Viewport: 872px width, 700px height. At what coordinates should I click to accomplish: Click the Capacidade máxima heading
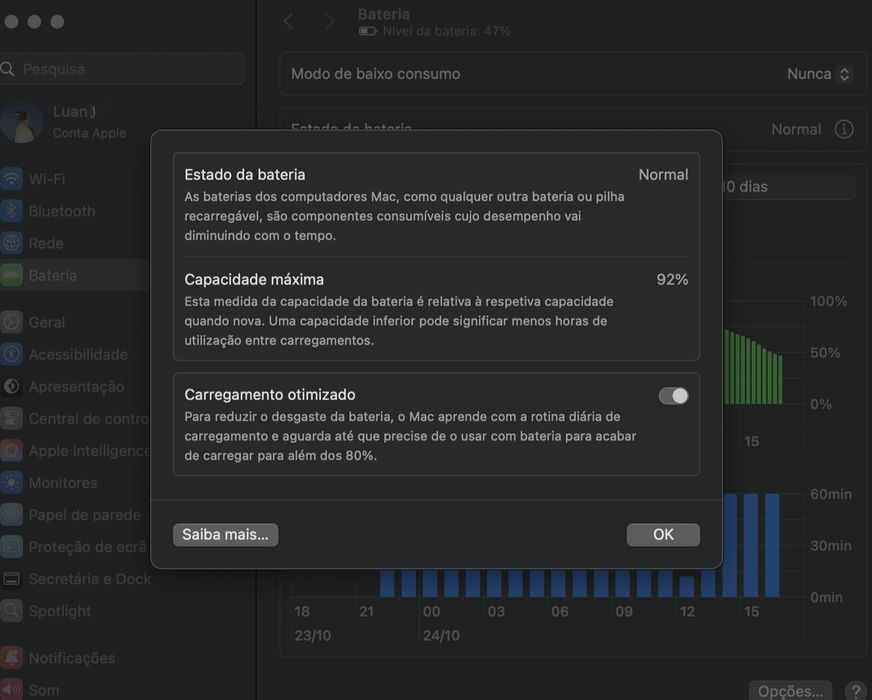point(254,279)
